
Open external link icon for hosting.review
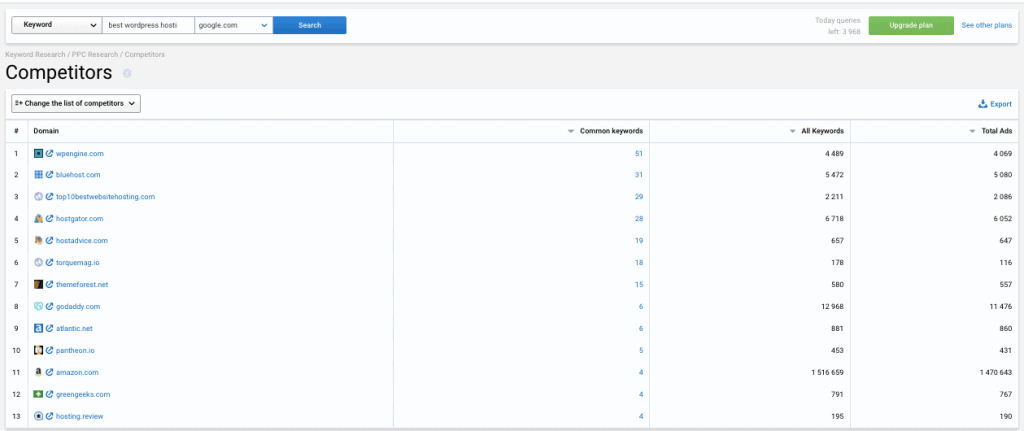[x=49, y=416]
